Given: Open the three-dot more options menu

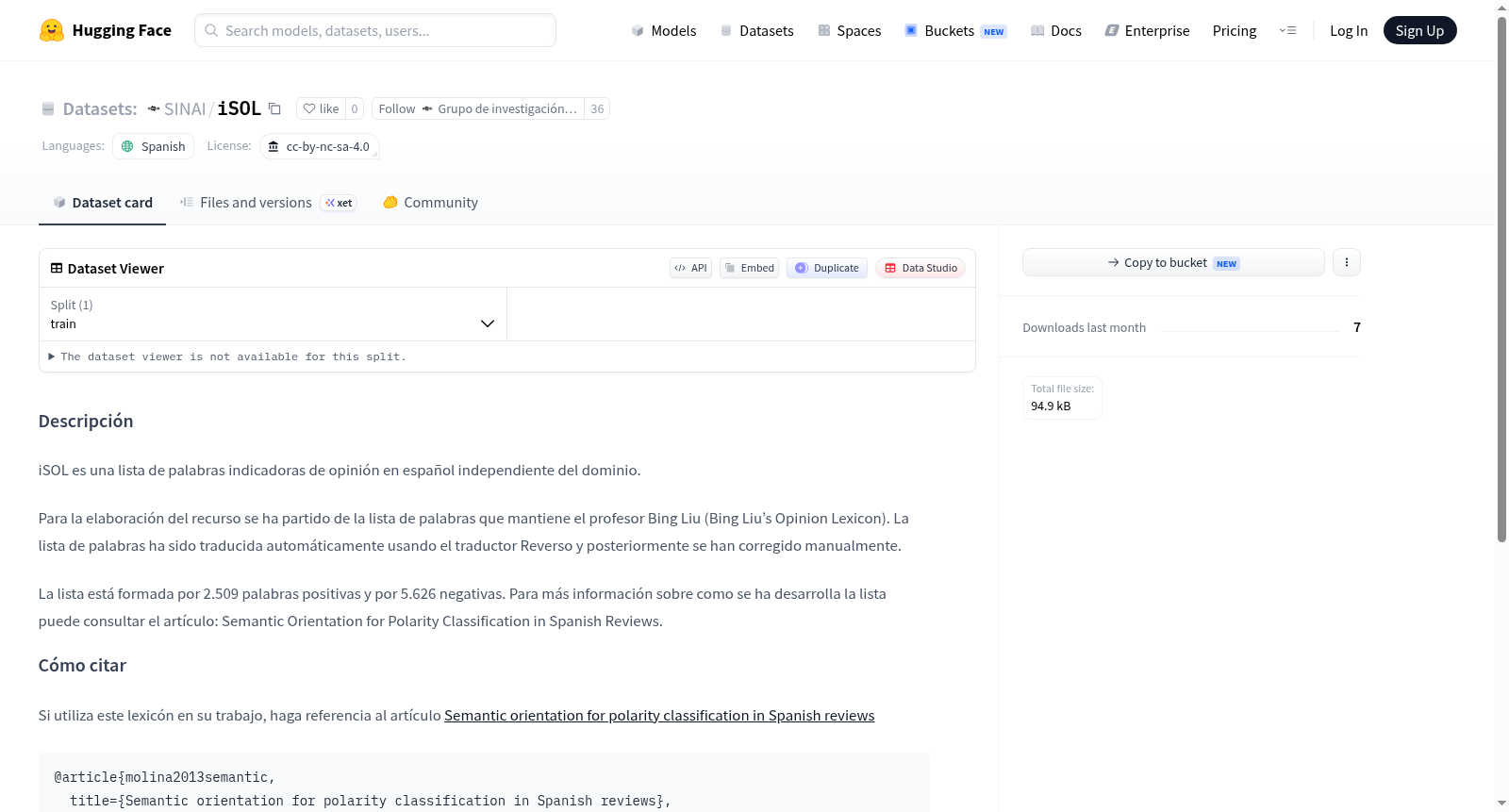Looking at the screenshot, I should tap(1347, 262).
